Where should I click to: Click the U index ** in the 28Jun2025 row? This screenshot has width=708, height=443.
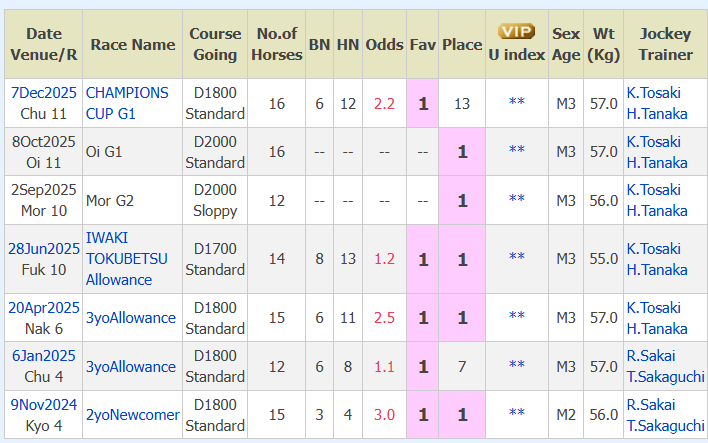[517, 257]
